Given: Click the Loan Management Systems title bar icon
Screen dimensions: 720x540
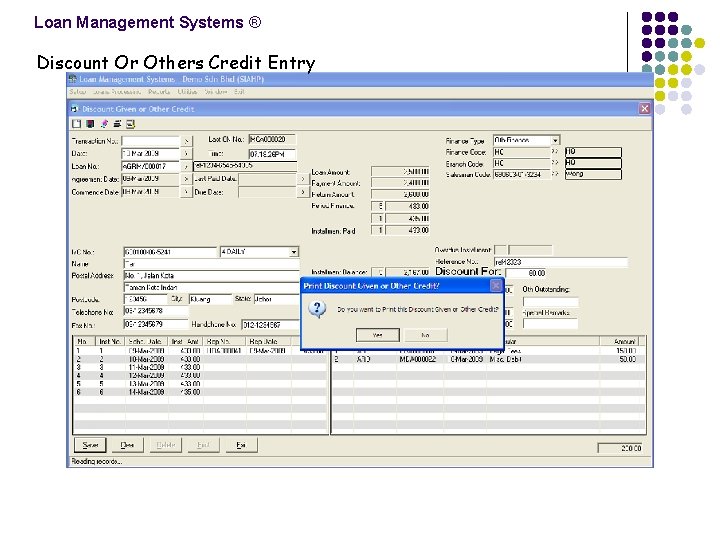Looking at the screenshot, I should [x=73, y=79].
